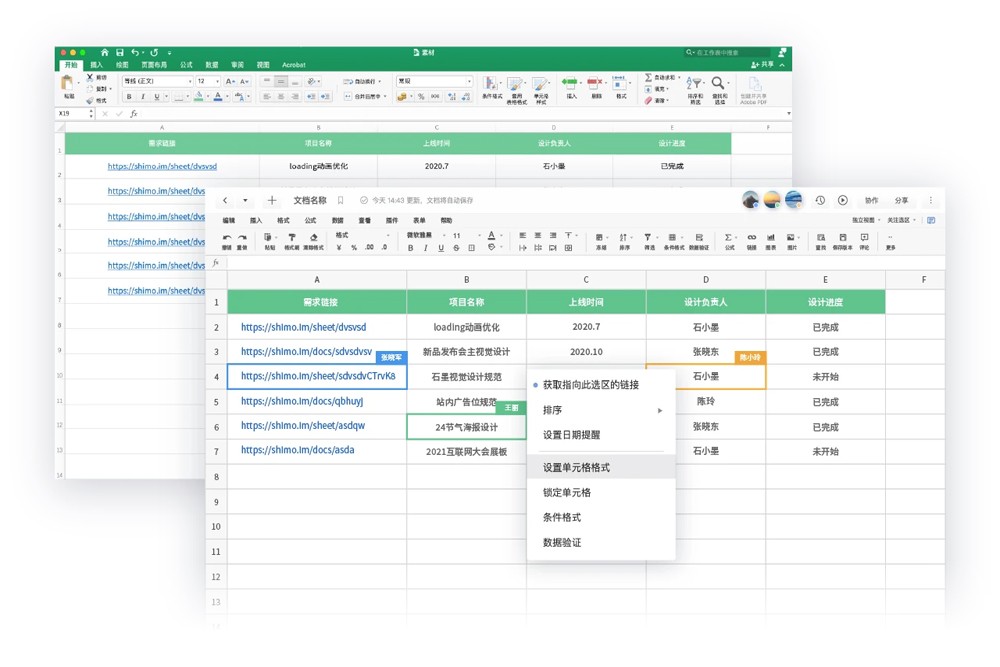Screen dimensions: 1000x667
Task: Click the undo arrow in Shimo toolbar
Action: tap(227, 237)
